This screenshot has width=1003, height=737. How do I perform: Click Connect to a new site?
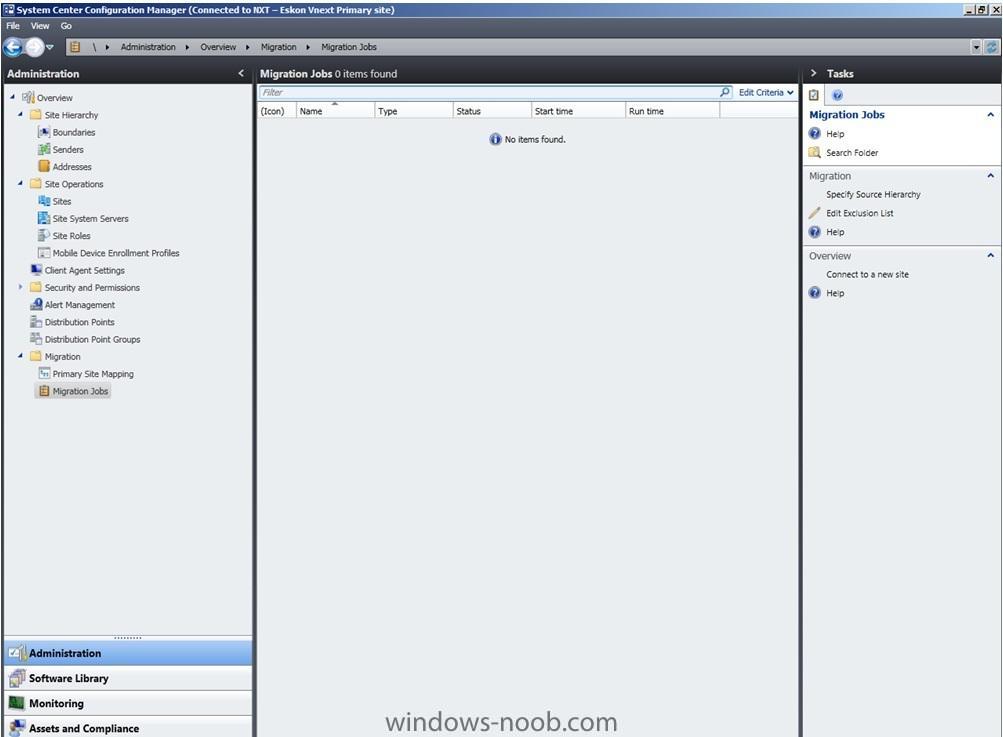tap(867, 274)
